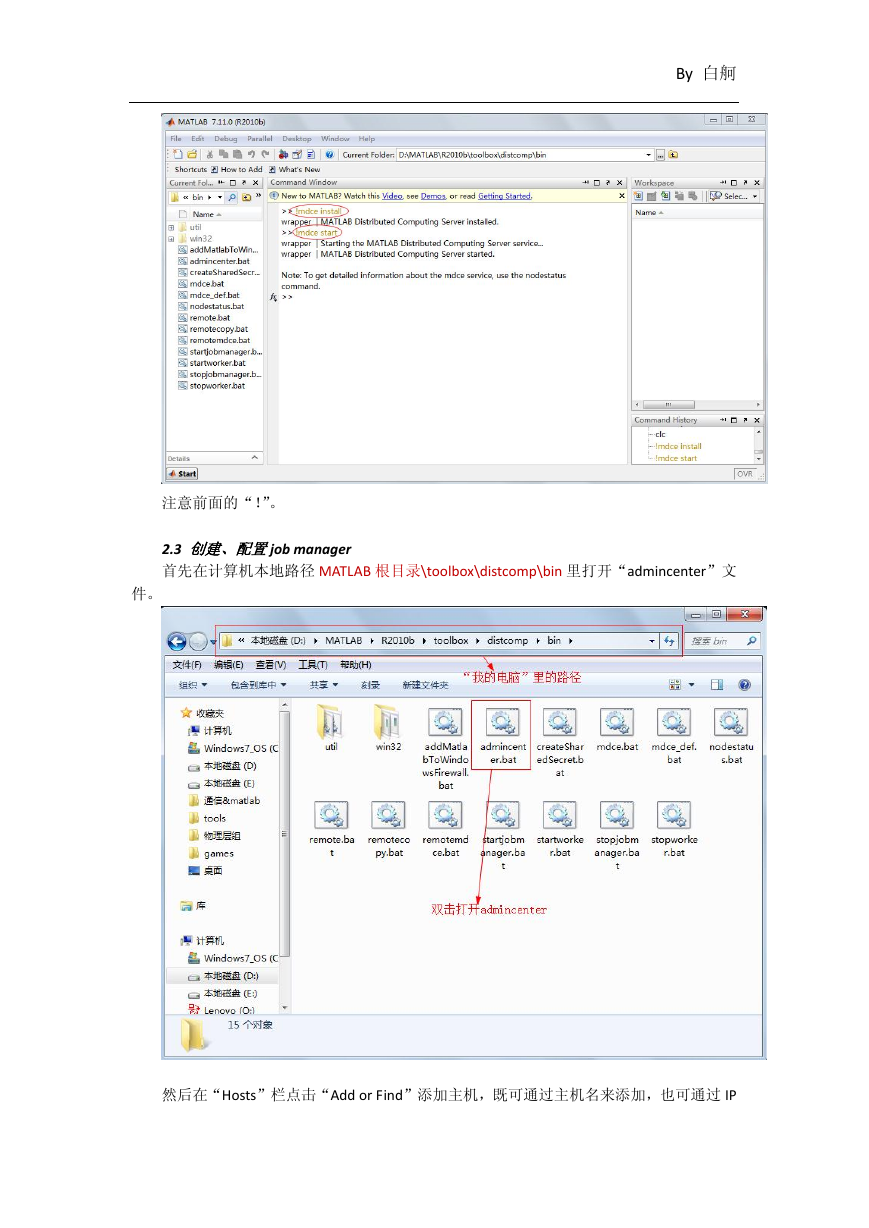This screenshot has height=1228, width=869.
Task: Click the Explorer search box
Action: coord(721,641)
